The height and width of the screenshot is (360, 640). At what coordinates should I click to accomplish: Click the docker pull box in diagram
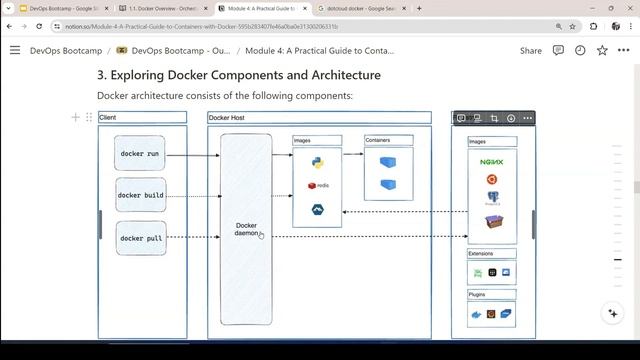[x=141, y=238]
